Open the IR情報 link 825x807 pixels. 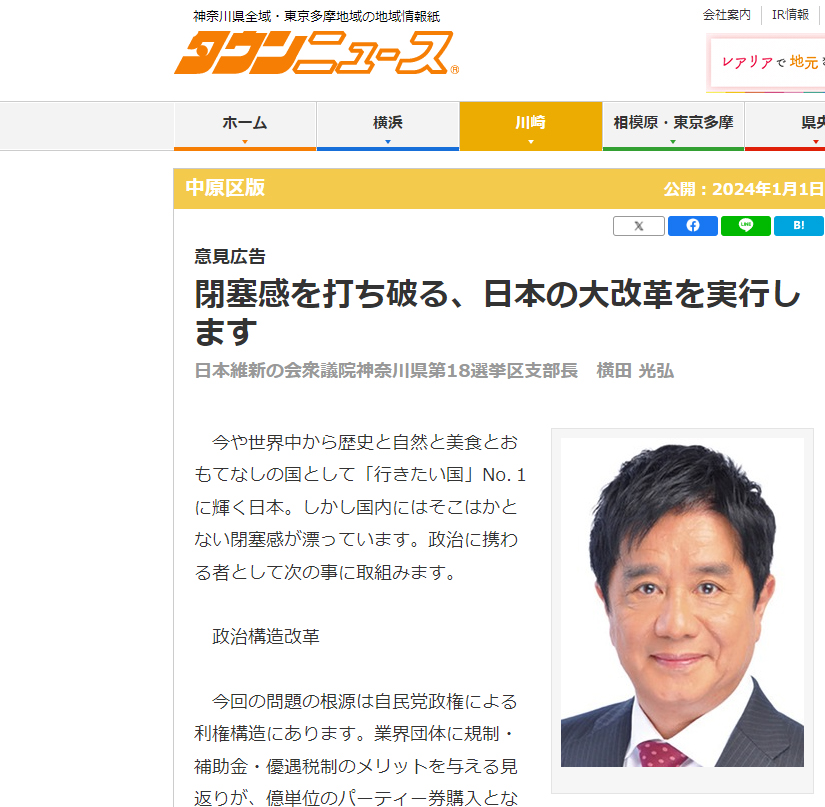click(x=790, y=15)
